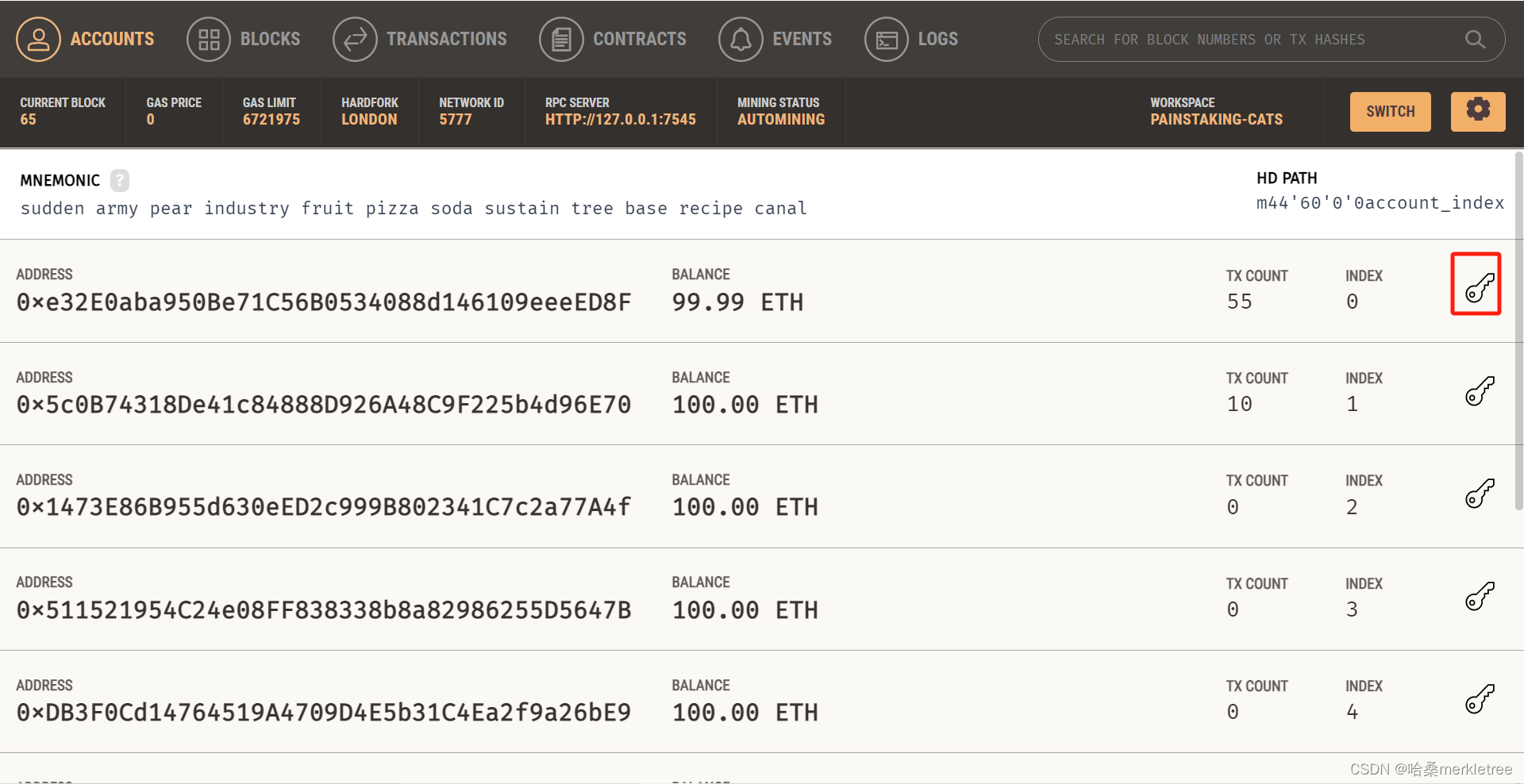Open the Logs terminal icon
The image size is (1524, 784).
[x=887, y=39]
